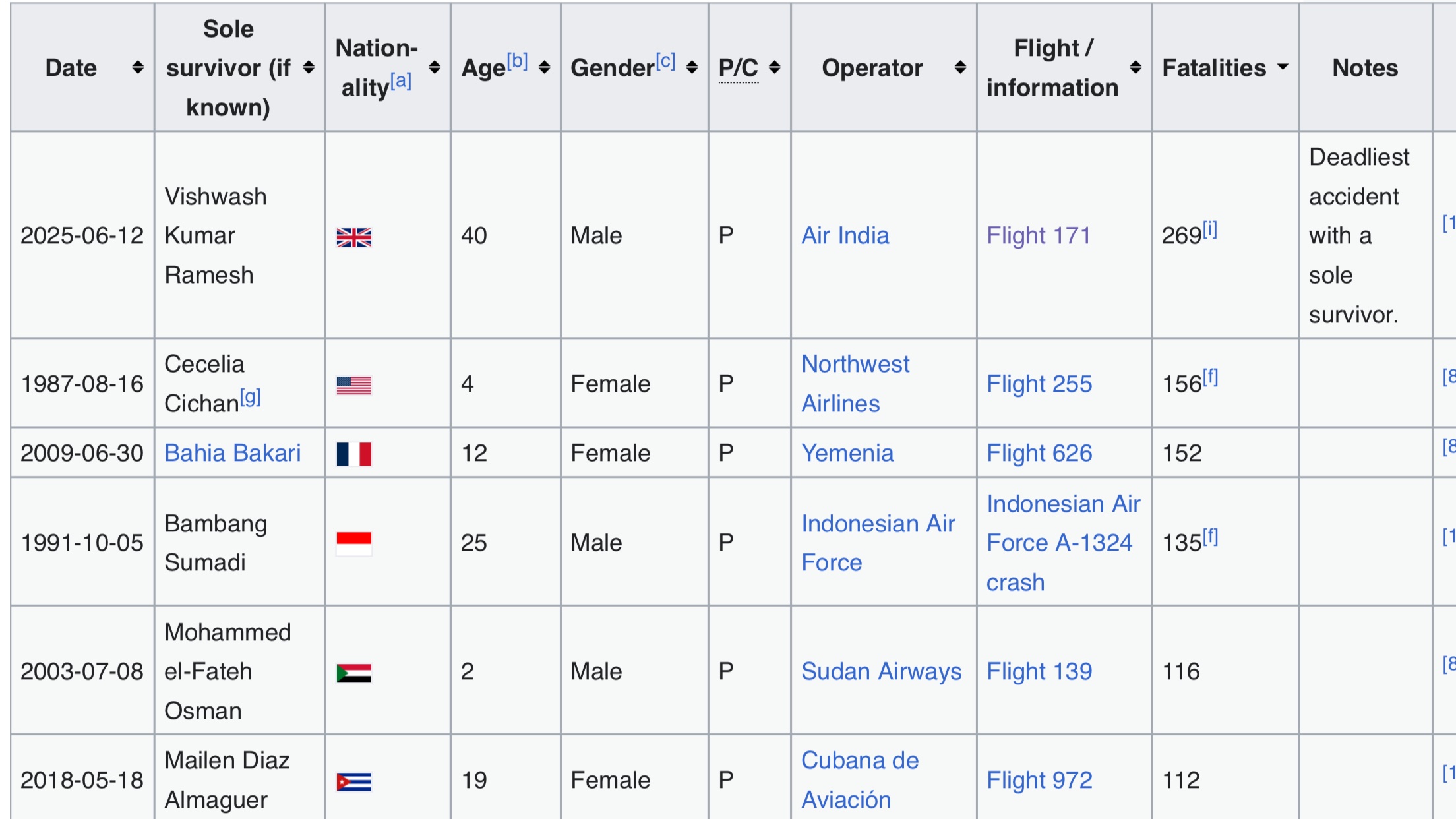Sort table by Date column arrows
Screen dimensions: 1456x819
(x=137, y=67)
